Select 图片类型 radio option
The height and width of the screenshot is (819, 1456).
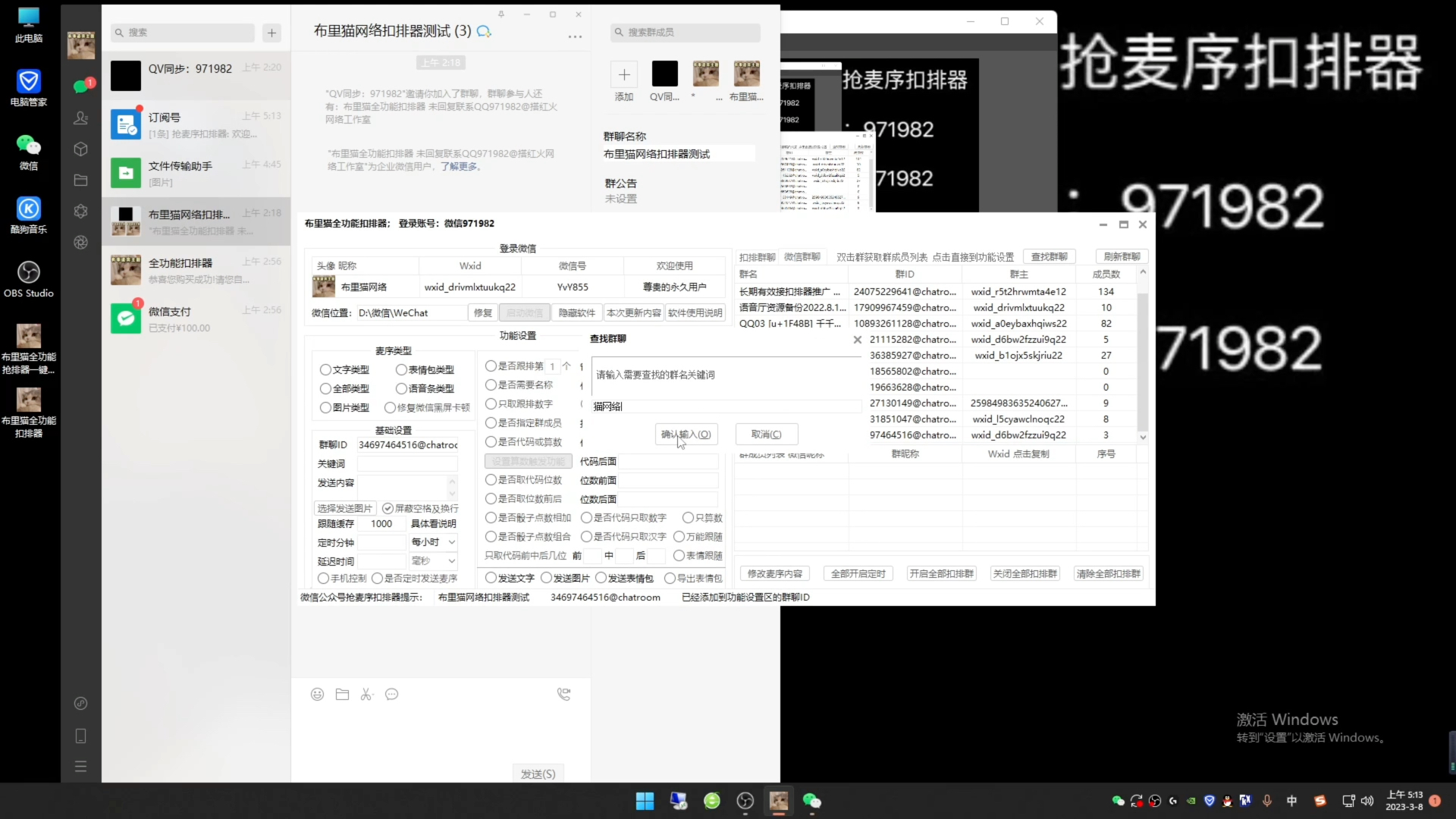click(344, 408)
